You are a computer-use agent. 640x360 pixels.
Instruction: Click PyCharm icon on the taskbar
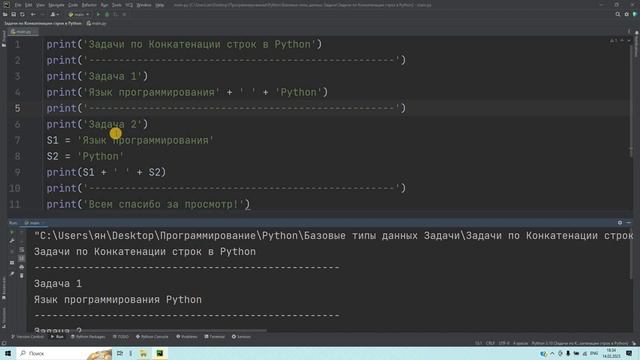160,353
